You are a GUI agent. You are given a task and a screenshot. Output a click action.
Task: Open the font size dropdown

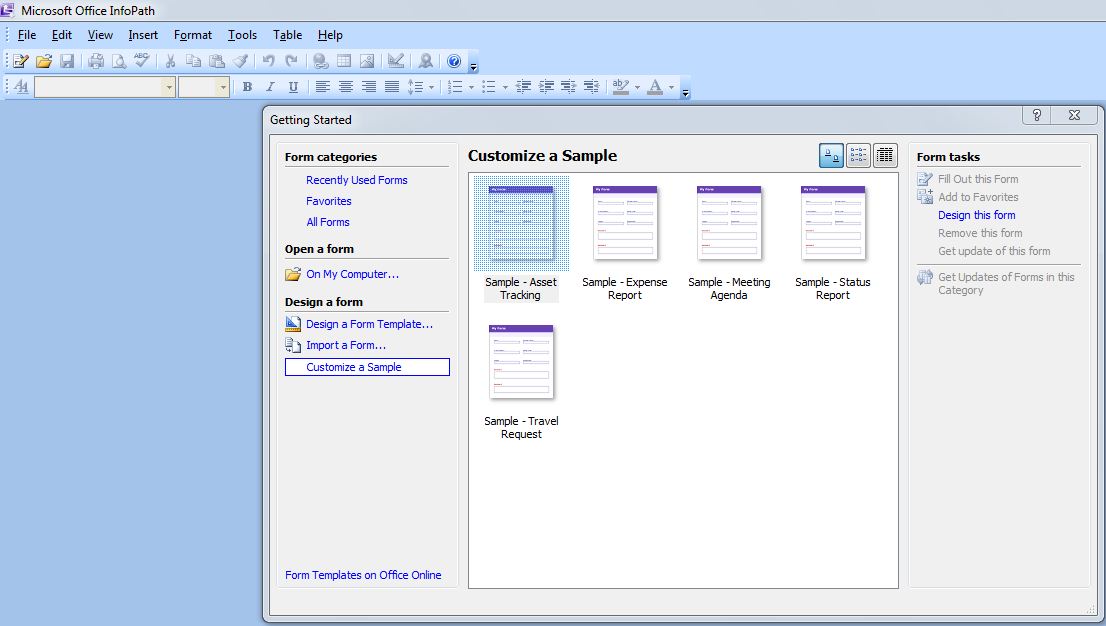coord(224,87)
